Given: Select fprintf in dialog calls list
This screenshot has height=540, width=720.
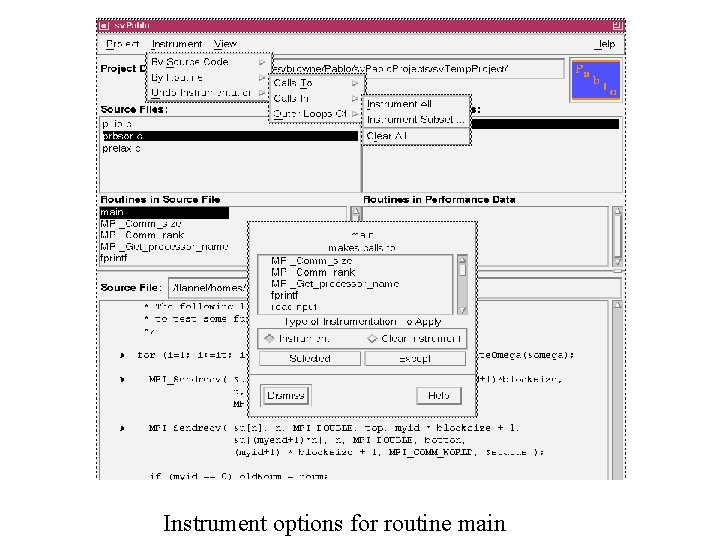Looking at the screenshot, I should coord(284,295).
